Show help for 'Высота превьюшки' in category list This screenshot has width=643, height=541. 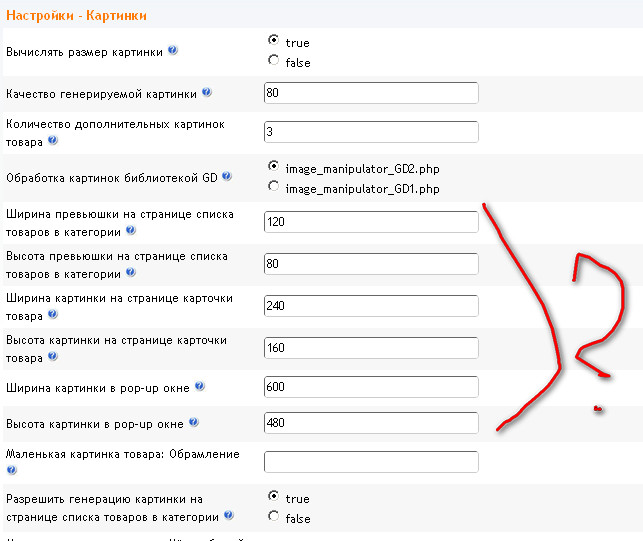[x=131, y=273]
